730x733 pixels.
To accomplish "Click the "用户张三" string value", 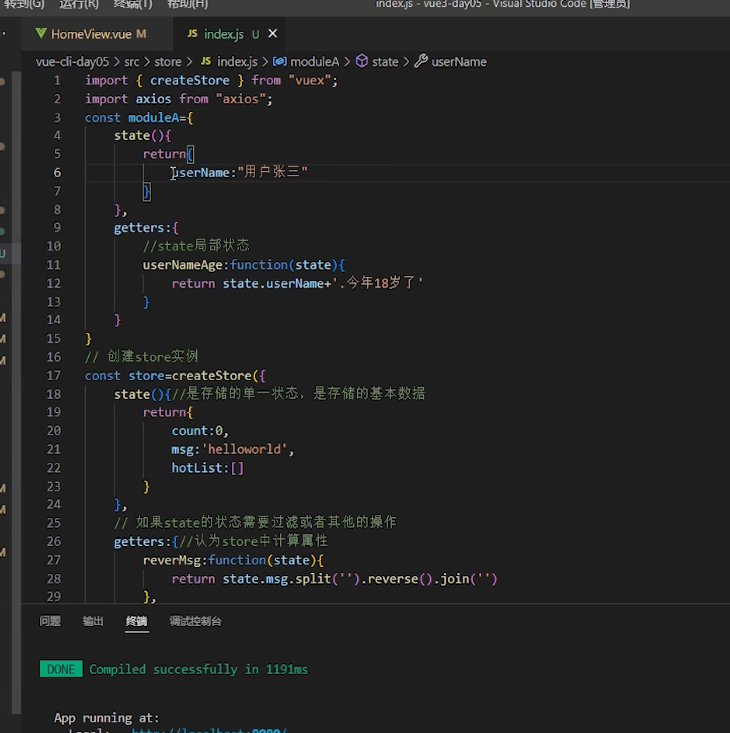I will pyautogui.click(x=272, y=172).
